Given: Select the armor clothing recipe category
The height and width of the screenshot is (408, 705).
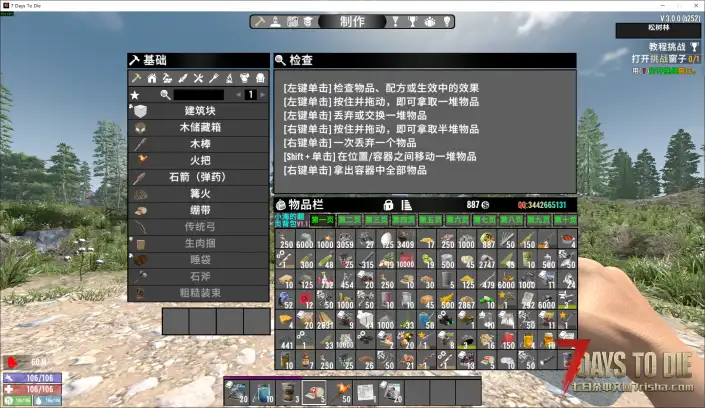Looking at the screenshot, I should [245, 78].
